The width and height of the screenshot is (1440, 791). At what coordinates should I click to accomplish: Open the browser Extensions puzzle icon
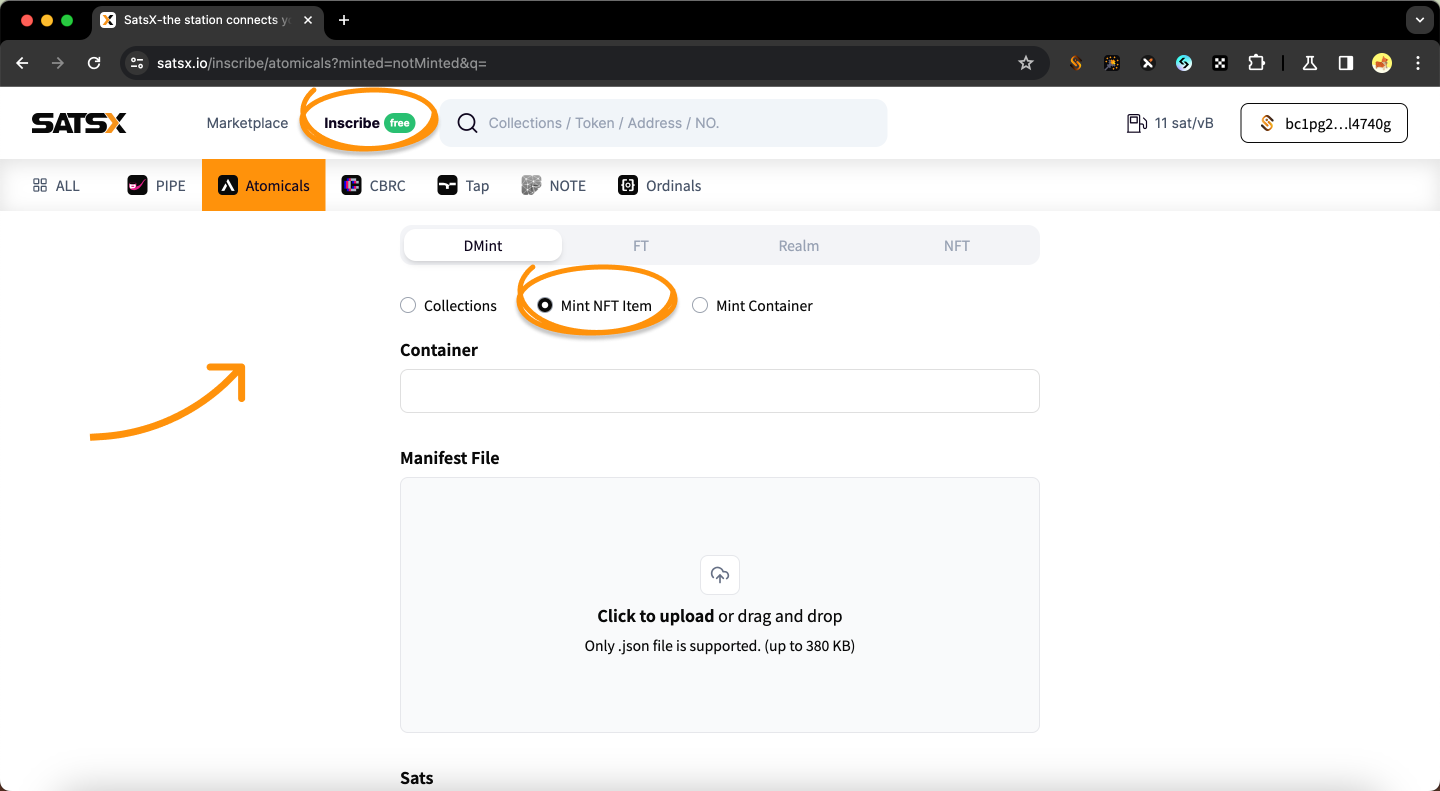click(x=1256, y=63)
